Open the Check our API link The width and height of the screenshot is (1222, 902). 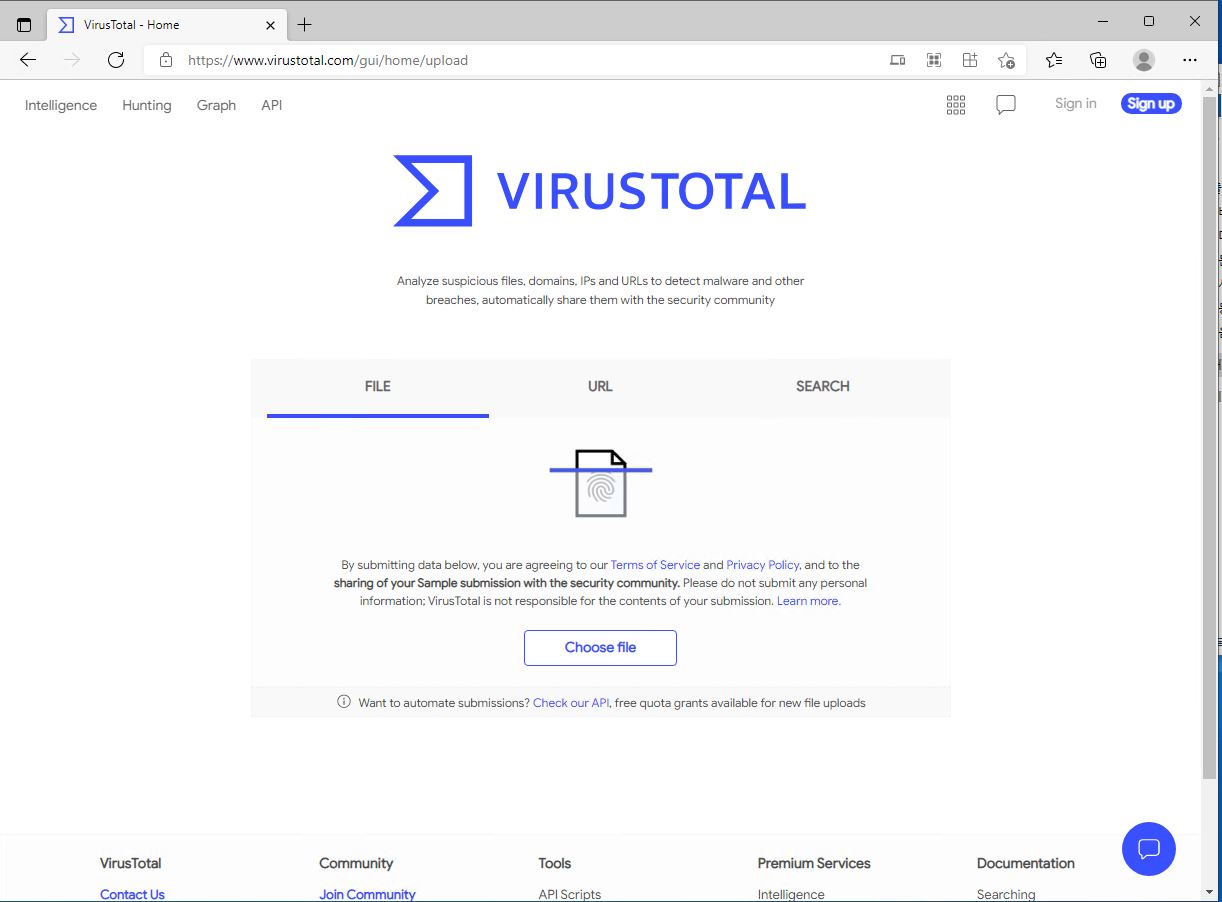point(571,703)
